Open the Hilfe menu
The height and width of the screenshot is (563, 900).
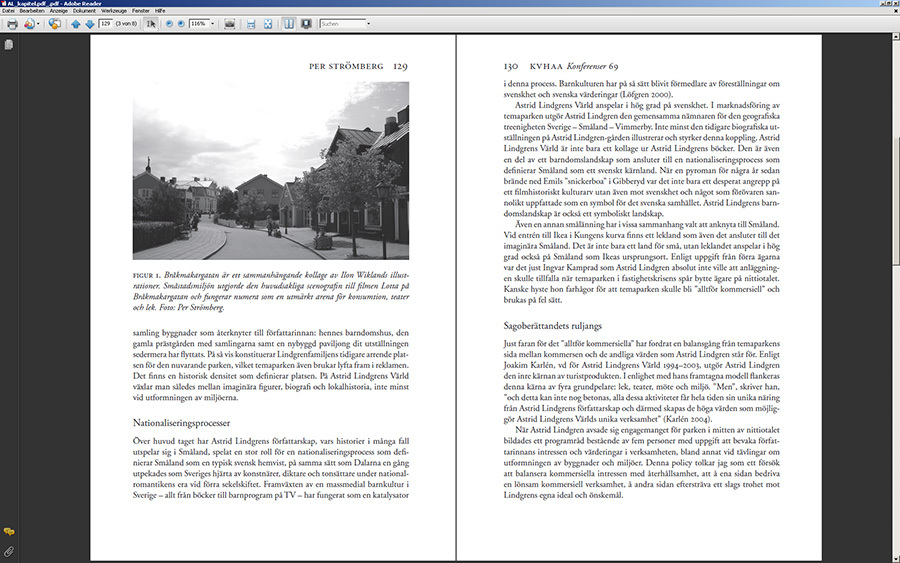click(x=160, y=11)
